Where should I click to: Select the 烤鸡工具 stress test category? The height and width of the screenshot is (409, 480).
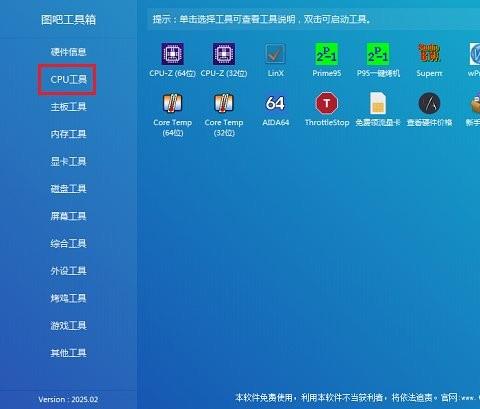coord(68,298)
